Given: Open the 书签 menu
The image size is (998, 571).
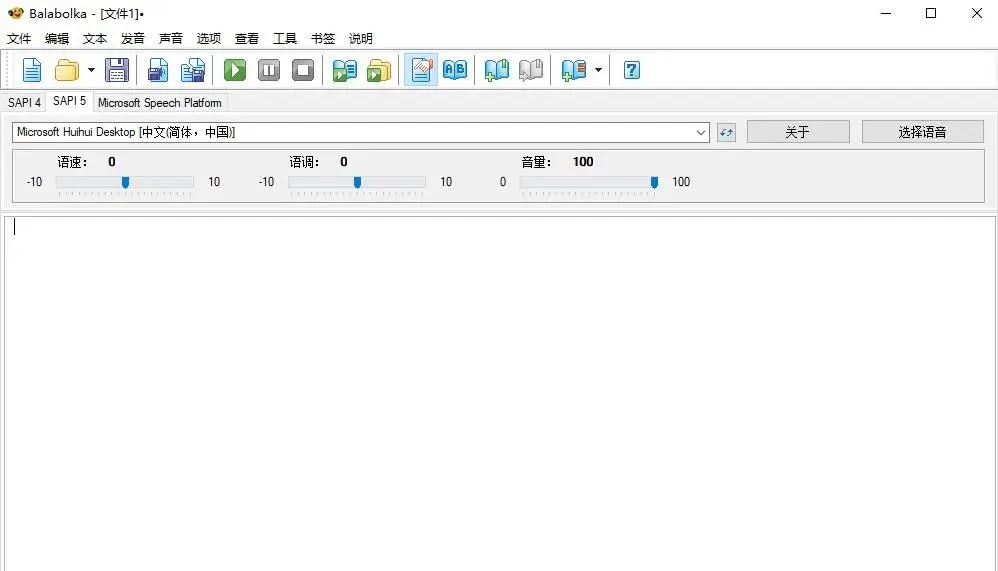Looking at the screenshot, I should click(x=323, y=39).
